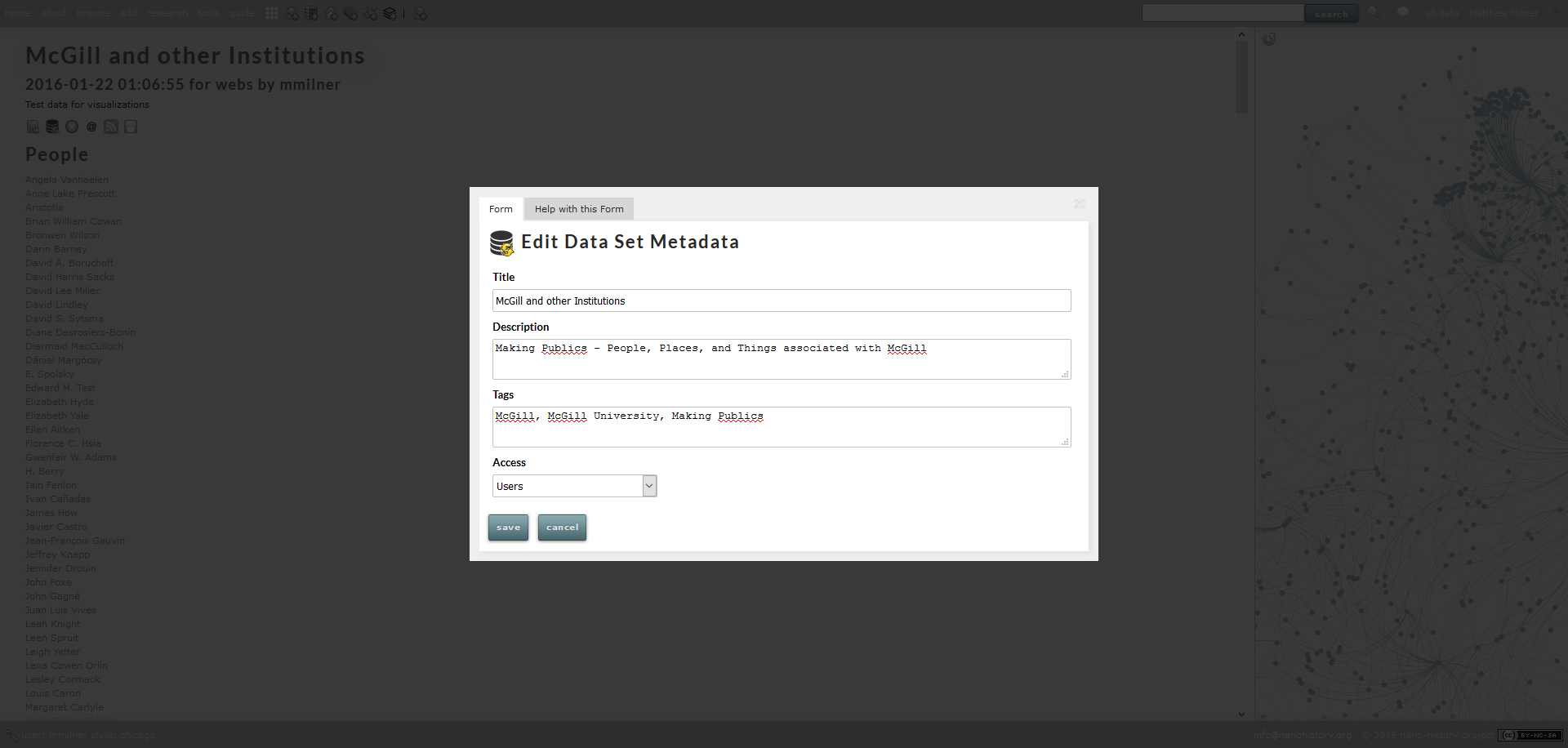Click in the Title input field
This screenshot has height=748, width=1568.
[782, 301]
